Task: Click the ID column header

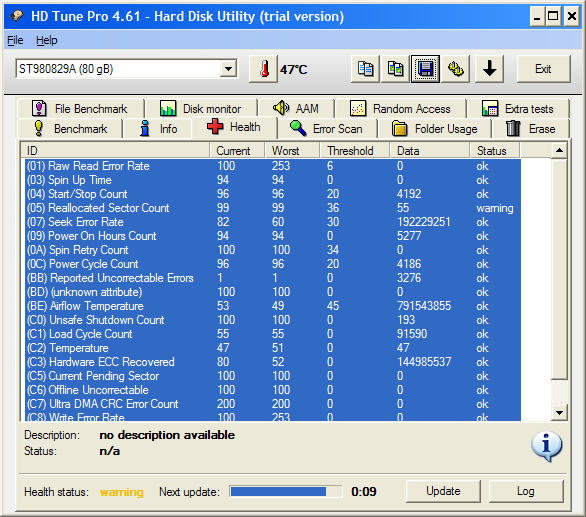Action: point(115,151)
